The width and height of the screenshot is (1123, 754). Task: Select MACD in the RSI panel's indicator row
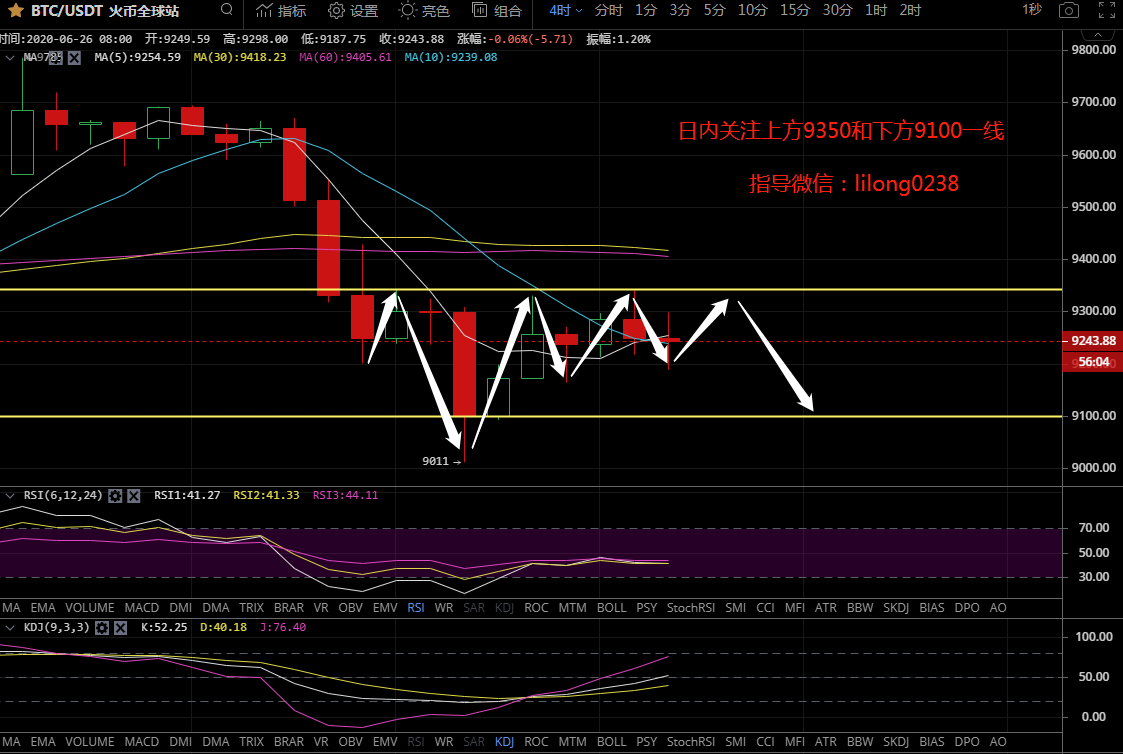141,607
